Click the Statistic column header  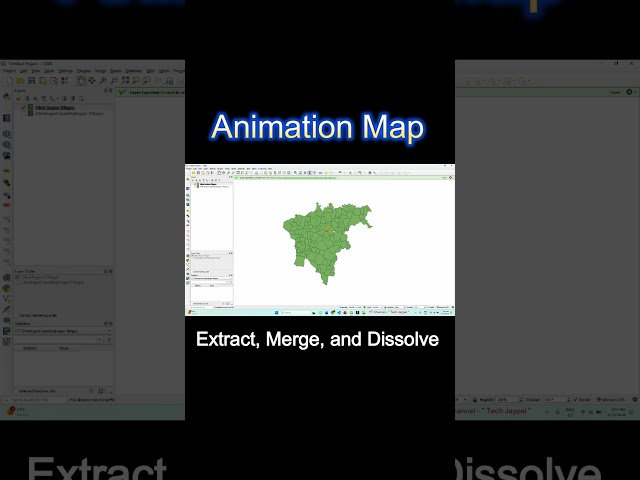tap(30, 348)
